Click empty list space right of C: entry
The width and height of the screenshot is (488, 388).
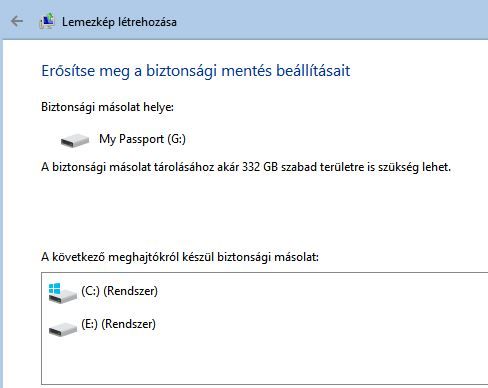coord(320,292)
